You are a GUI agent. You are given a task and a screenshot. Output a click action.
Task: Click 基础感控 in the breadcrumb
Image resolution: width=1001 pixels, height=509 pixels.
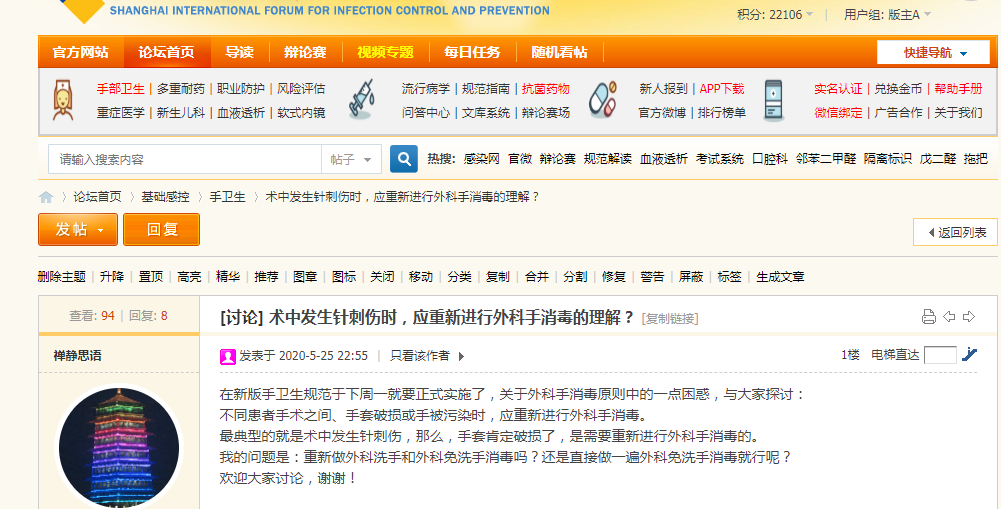click(x=165, y=197)
